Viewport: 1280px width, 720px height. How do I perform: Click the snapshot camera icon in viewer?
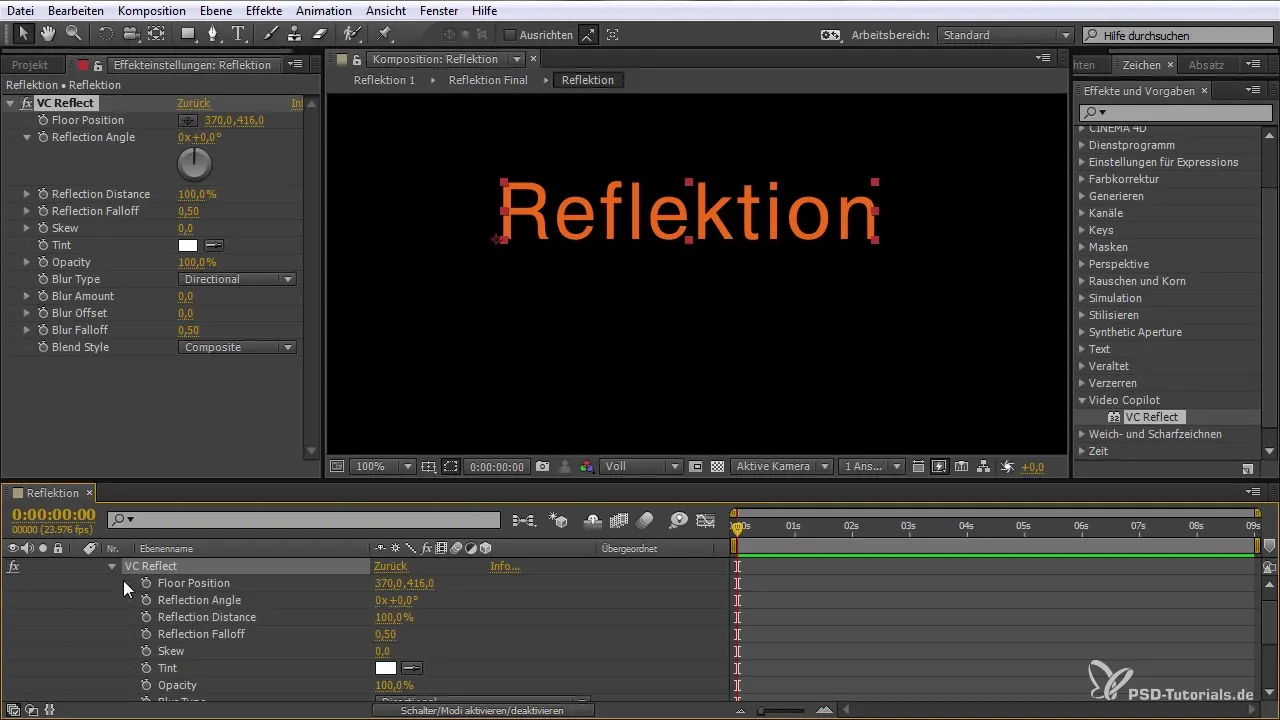tap(542, 467)
